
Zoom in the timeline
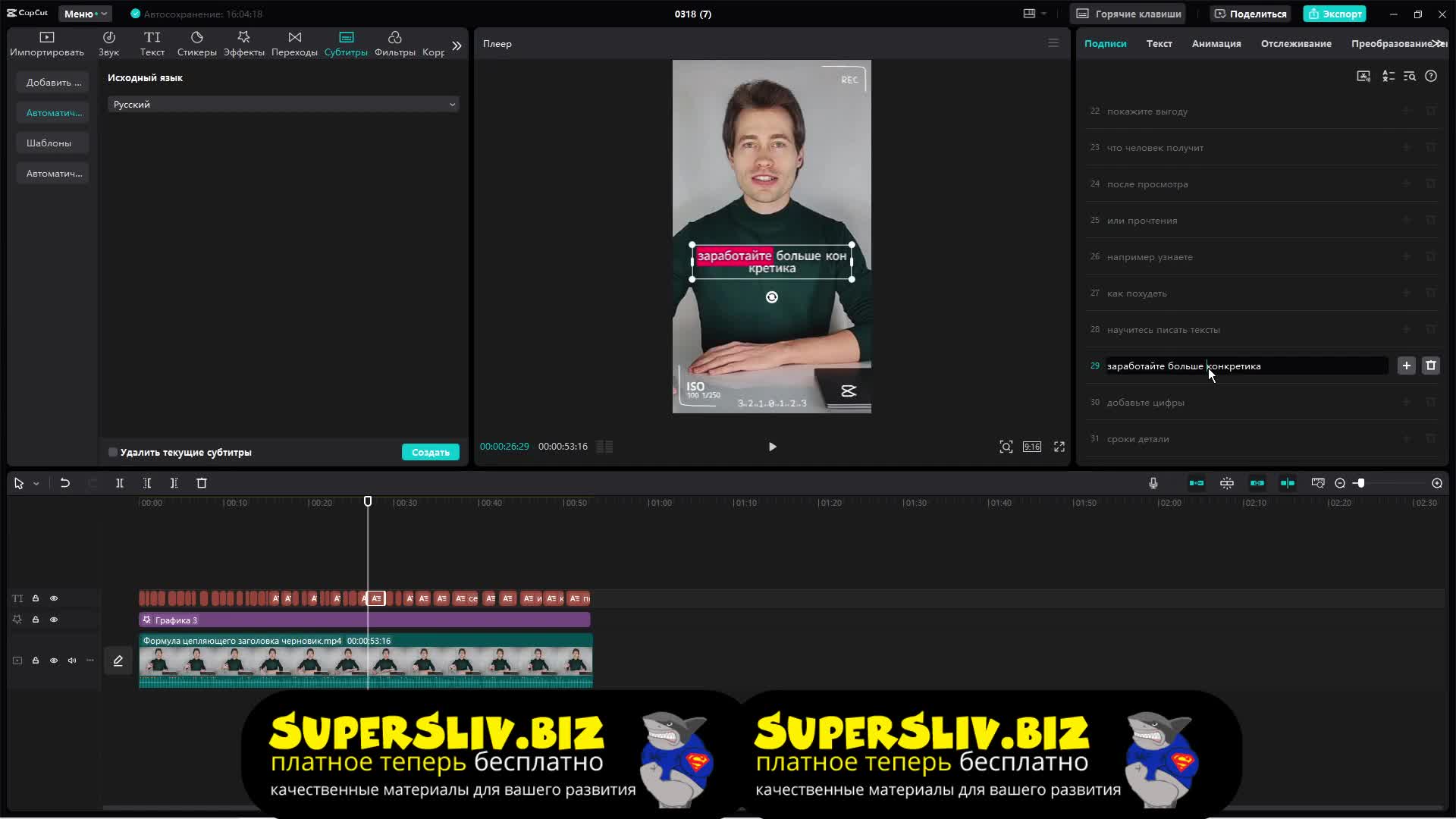click(1437, 483)
